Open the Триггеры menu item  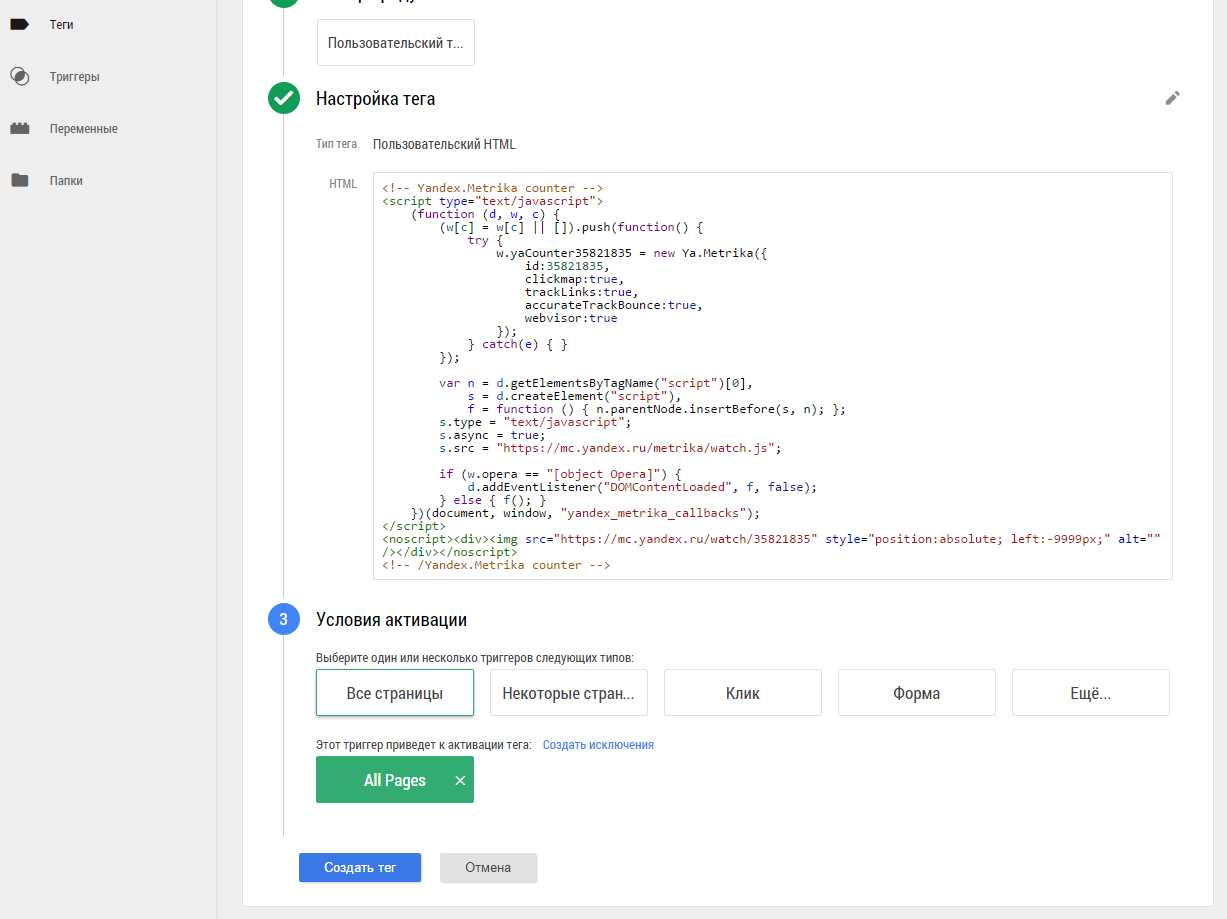pyautogui.click(x=74, y=76)
